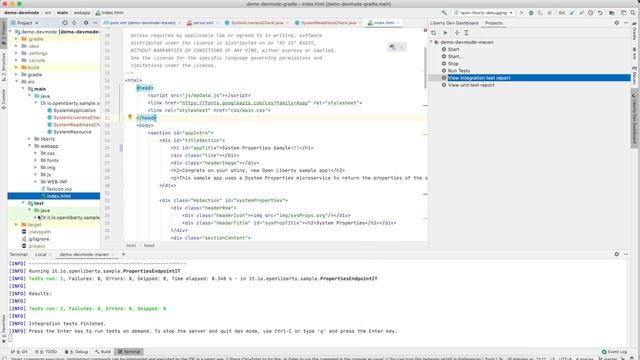Image resolution: width=640 pixels, height=360 pixels.
Task: Expand the css folder under webapp
Action: pos(36,153)
